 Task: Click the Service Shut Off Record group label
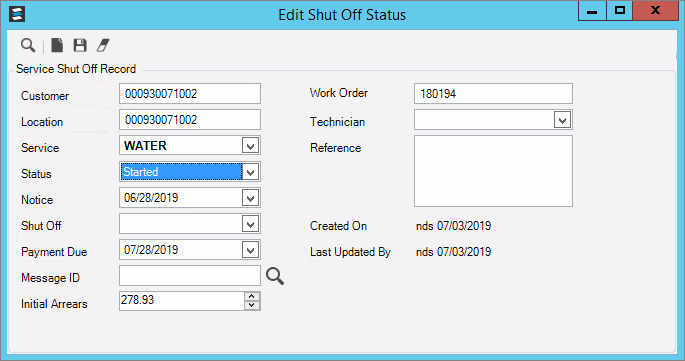(x=76, y=69)
